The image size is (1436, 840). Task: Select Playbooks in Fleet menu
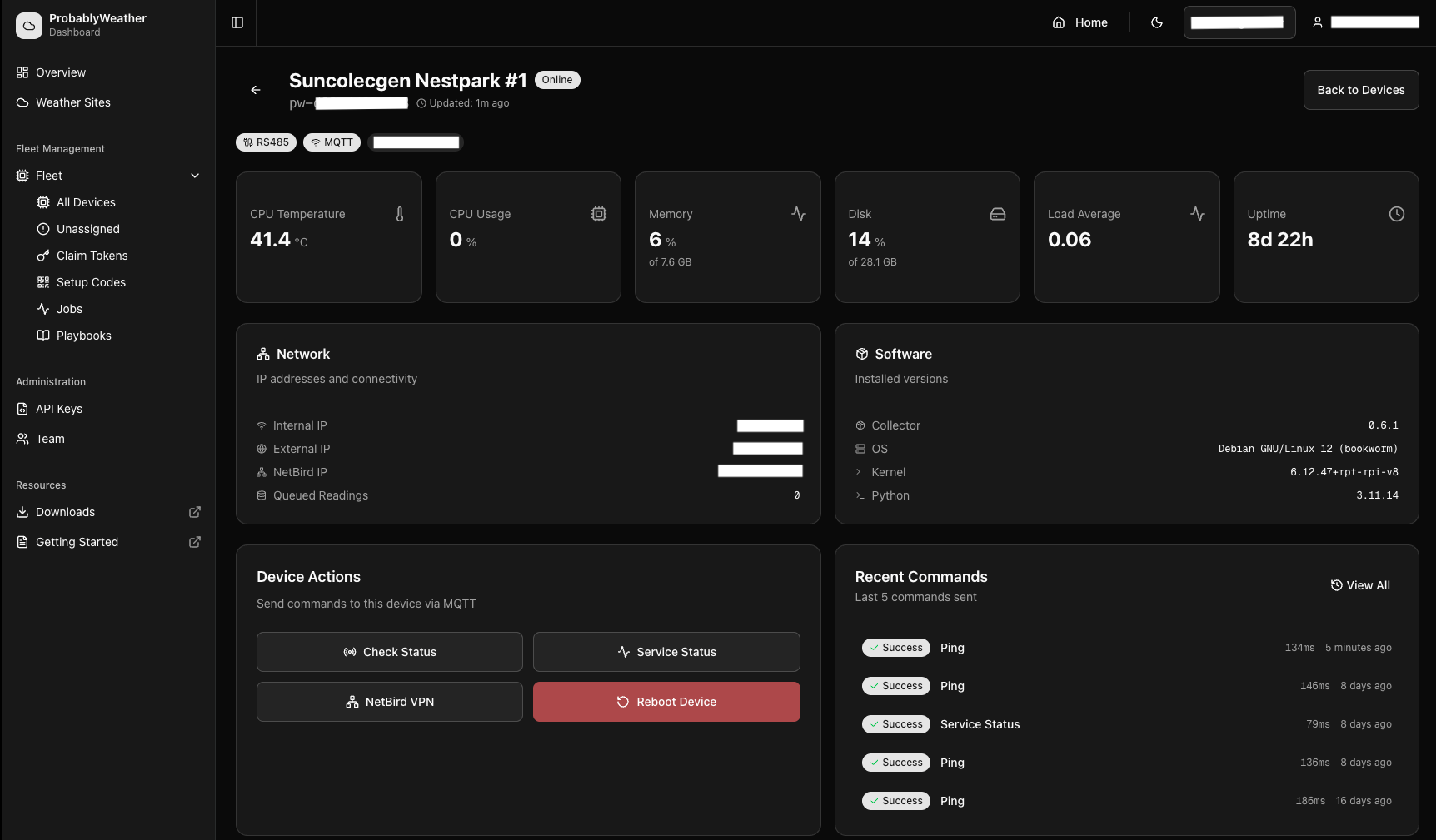pyautogui.click(x=83, y=336)
